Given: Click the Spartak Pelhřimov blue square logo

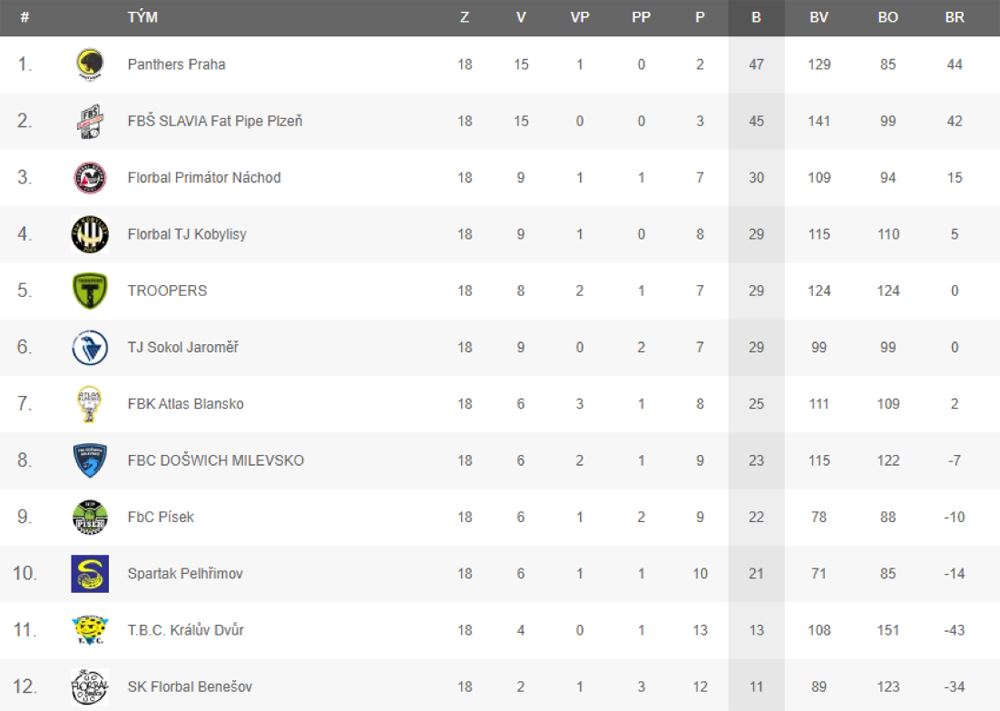Looking at the screenshot, I should [x=90, y=574].
